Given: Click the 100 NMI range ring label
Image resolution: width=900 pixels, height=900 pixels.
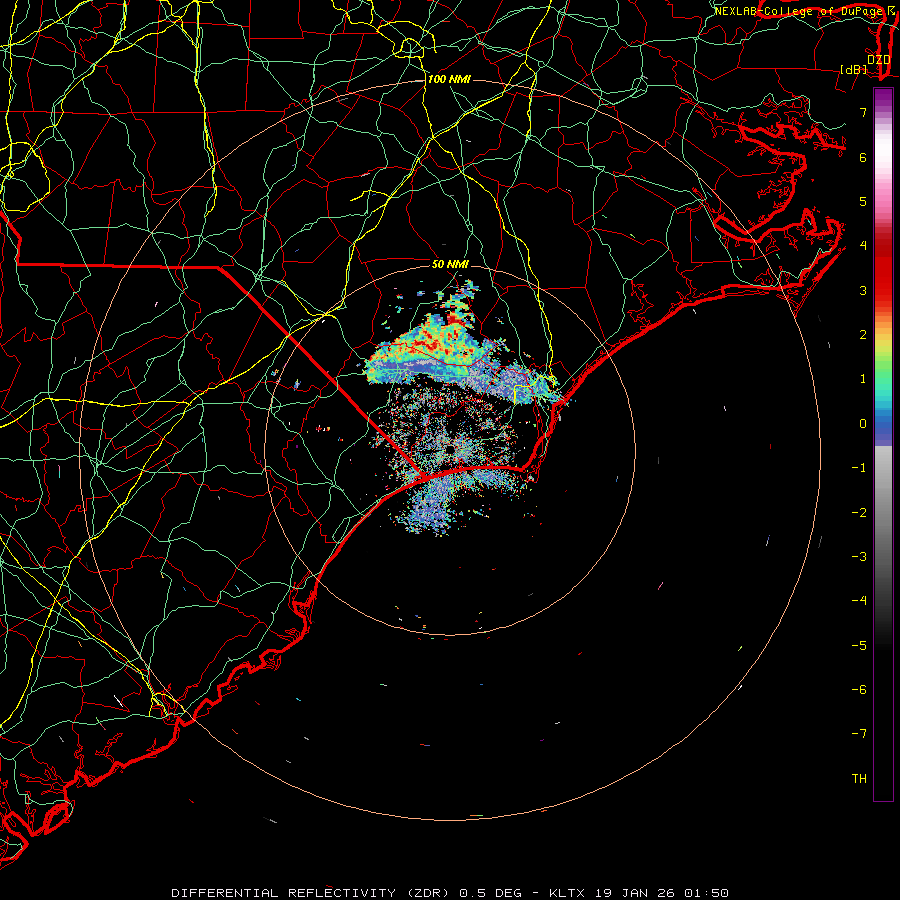Looking at the screenshot, I should [449, 79].
